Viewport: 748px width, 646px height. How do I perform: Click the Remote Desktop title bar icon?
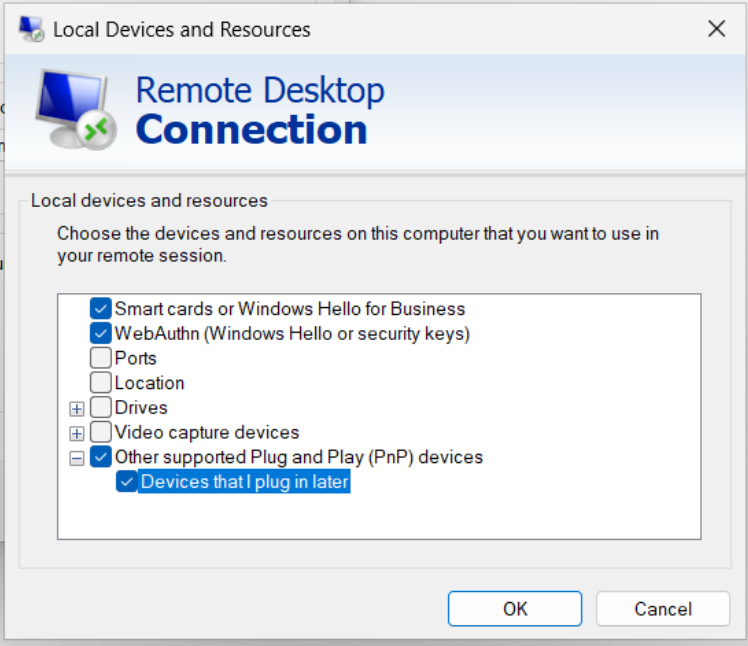coord(33,29)
